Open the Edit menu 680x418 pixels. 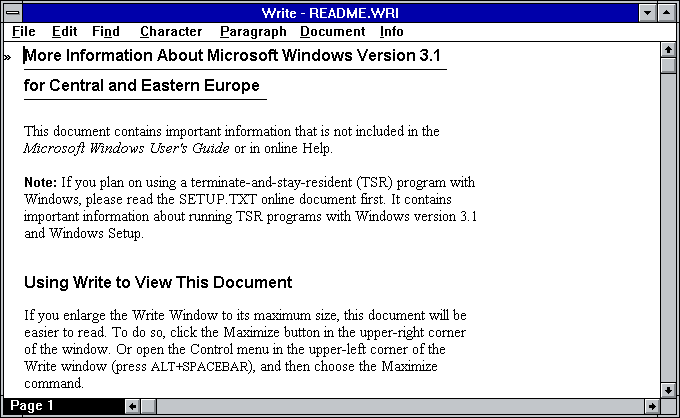point(64,32)
